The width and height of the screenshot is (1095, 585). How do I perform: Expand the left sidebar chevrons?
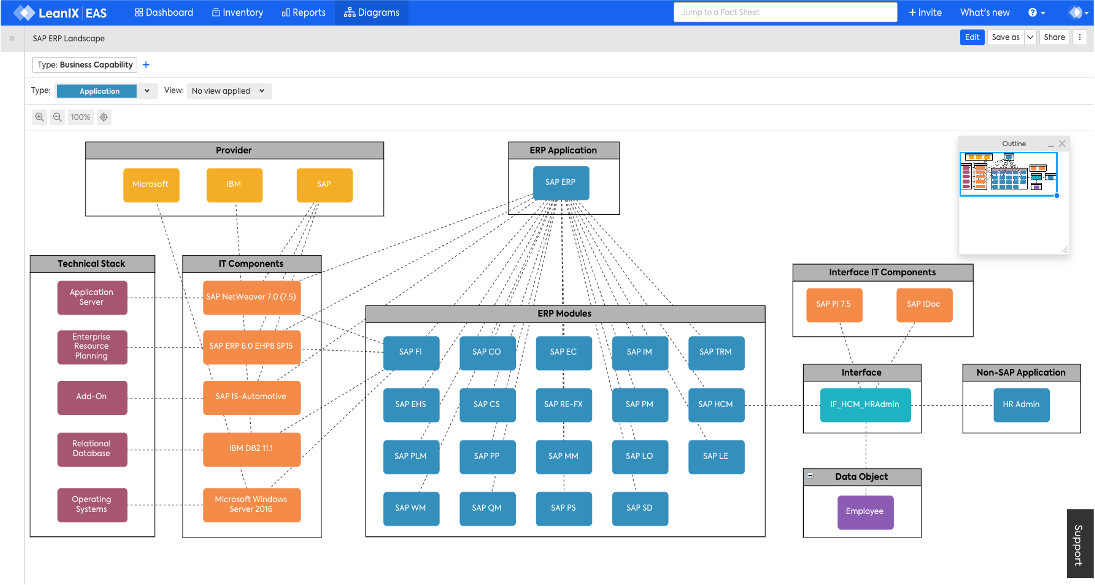pyautogui.click(x=10, y=38)
